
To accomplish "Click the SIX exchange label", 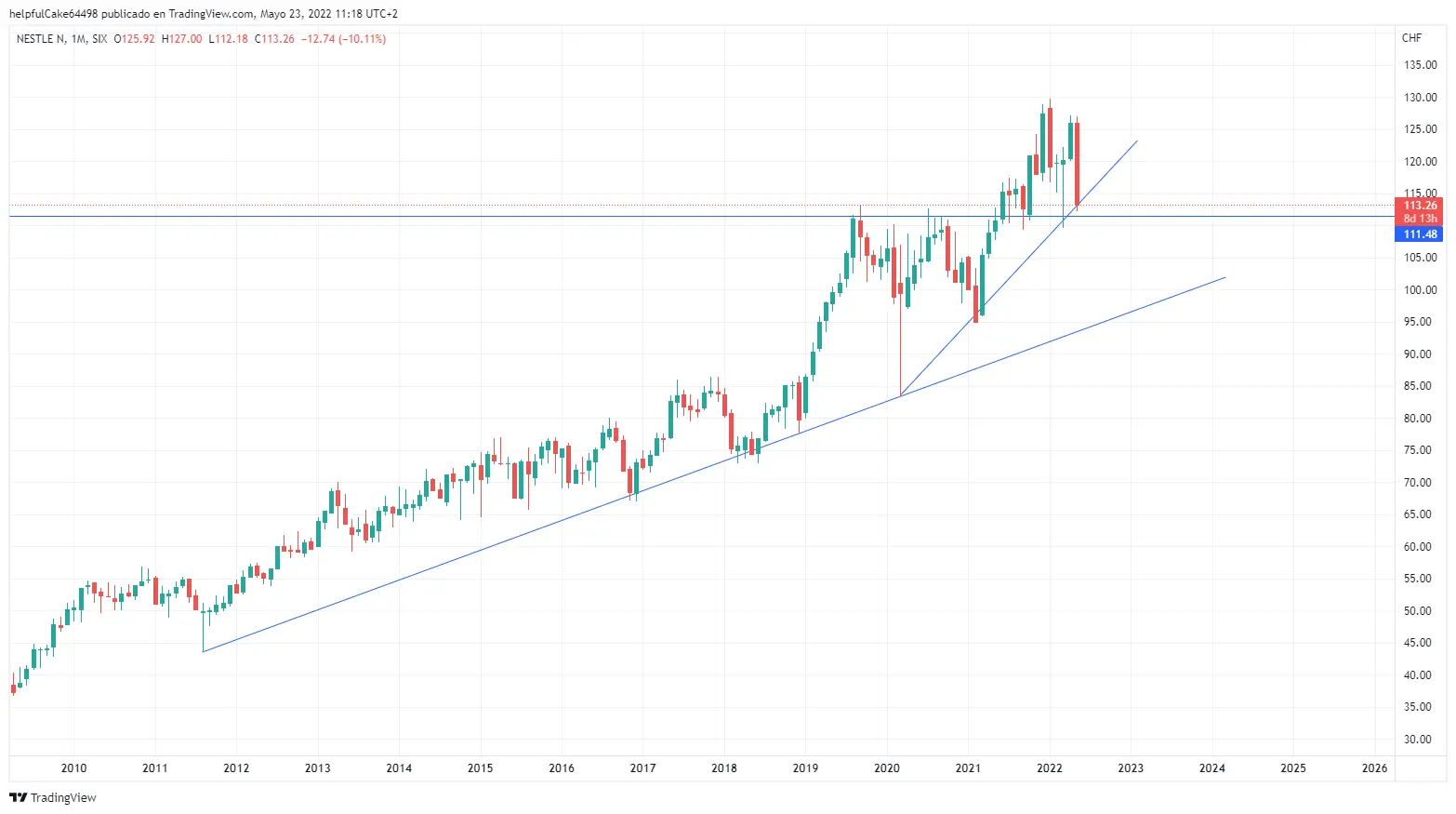I will 99,39.
